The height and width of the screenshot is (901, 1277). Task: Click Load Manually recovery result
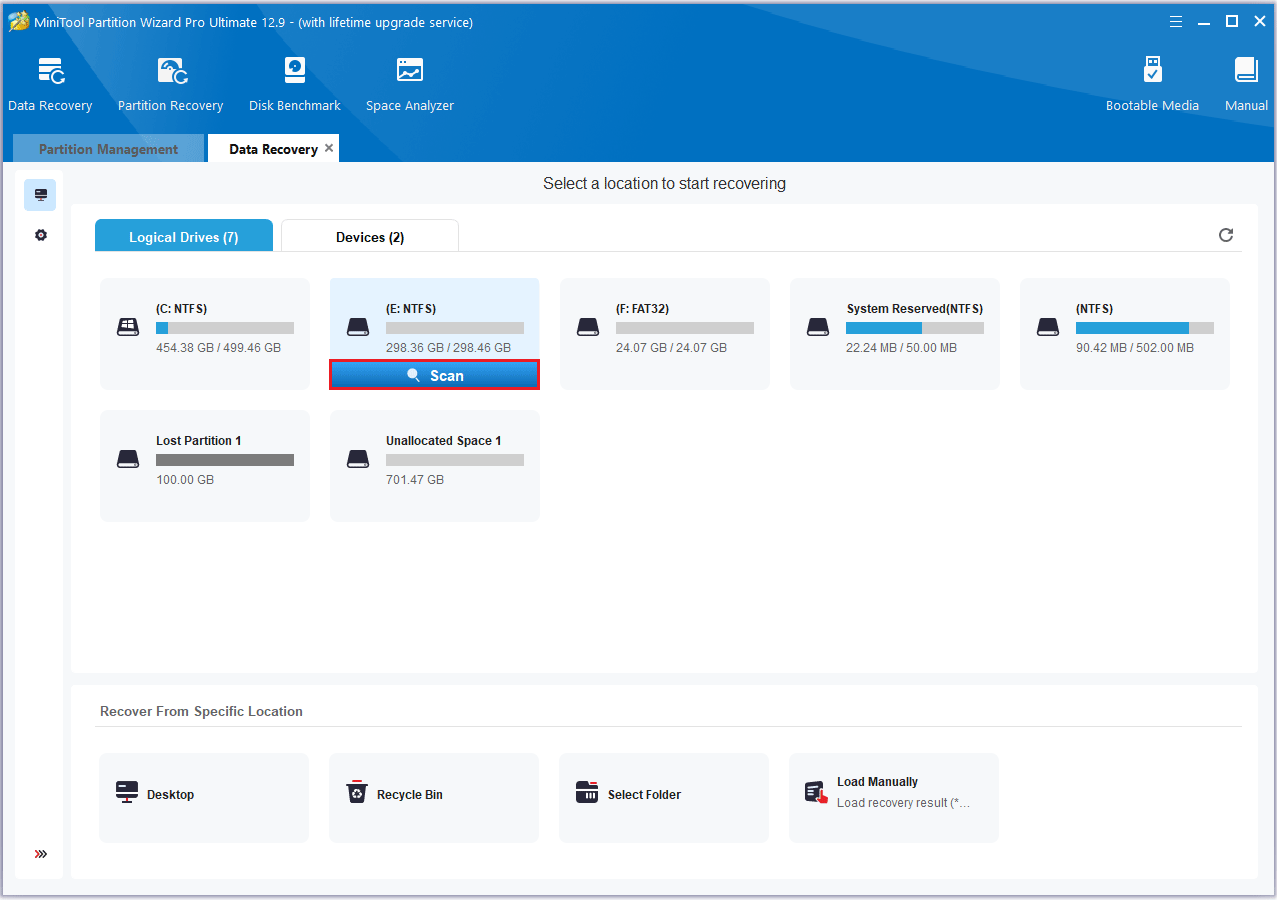pos(894,795)
